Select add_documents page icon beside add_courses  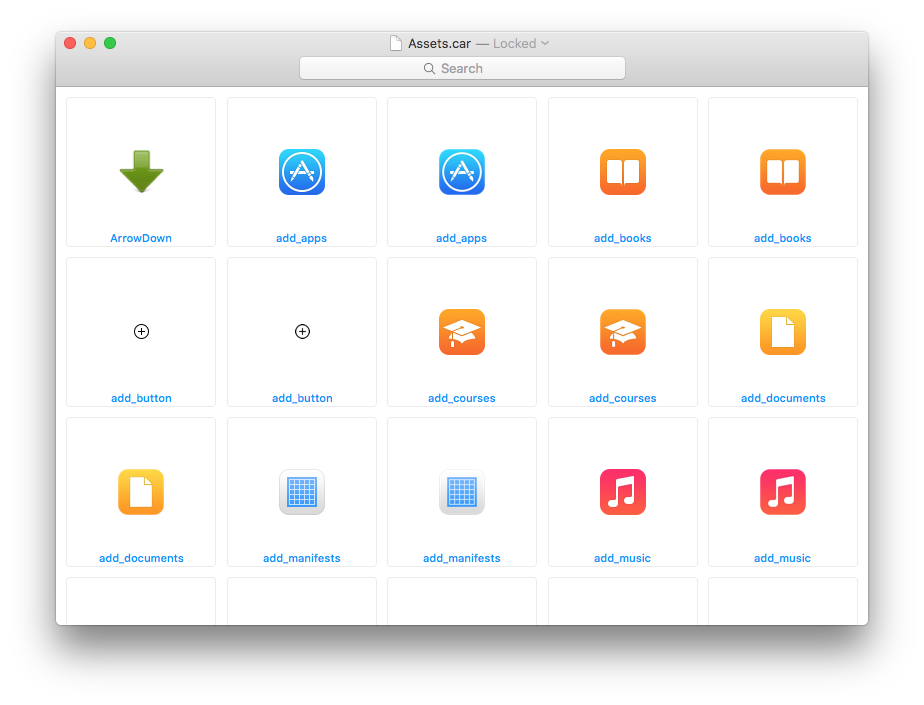pyautogui.click(x=783, y=332)
